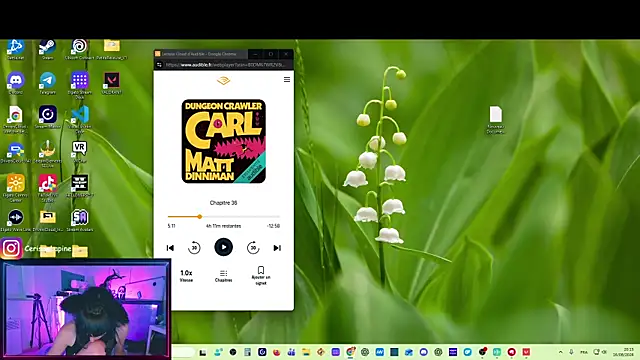Select the VALORANT desktop shortcut

[x=111, y=83]
